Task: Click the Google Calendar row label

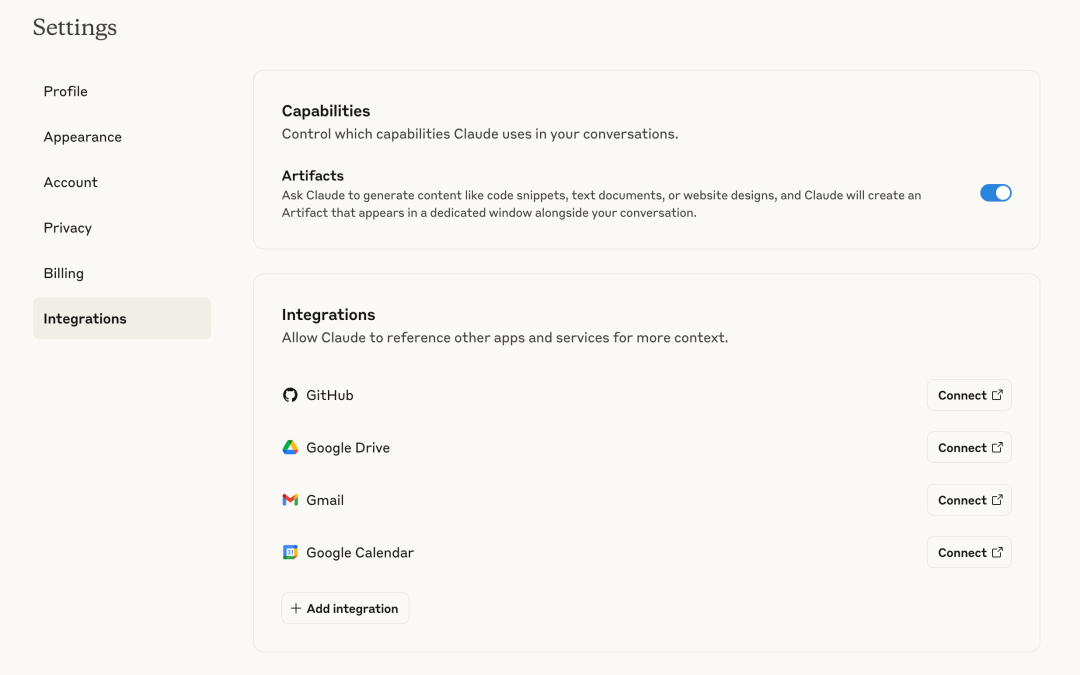Action: click(x=360, y=552)
